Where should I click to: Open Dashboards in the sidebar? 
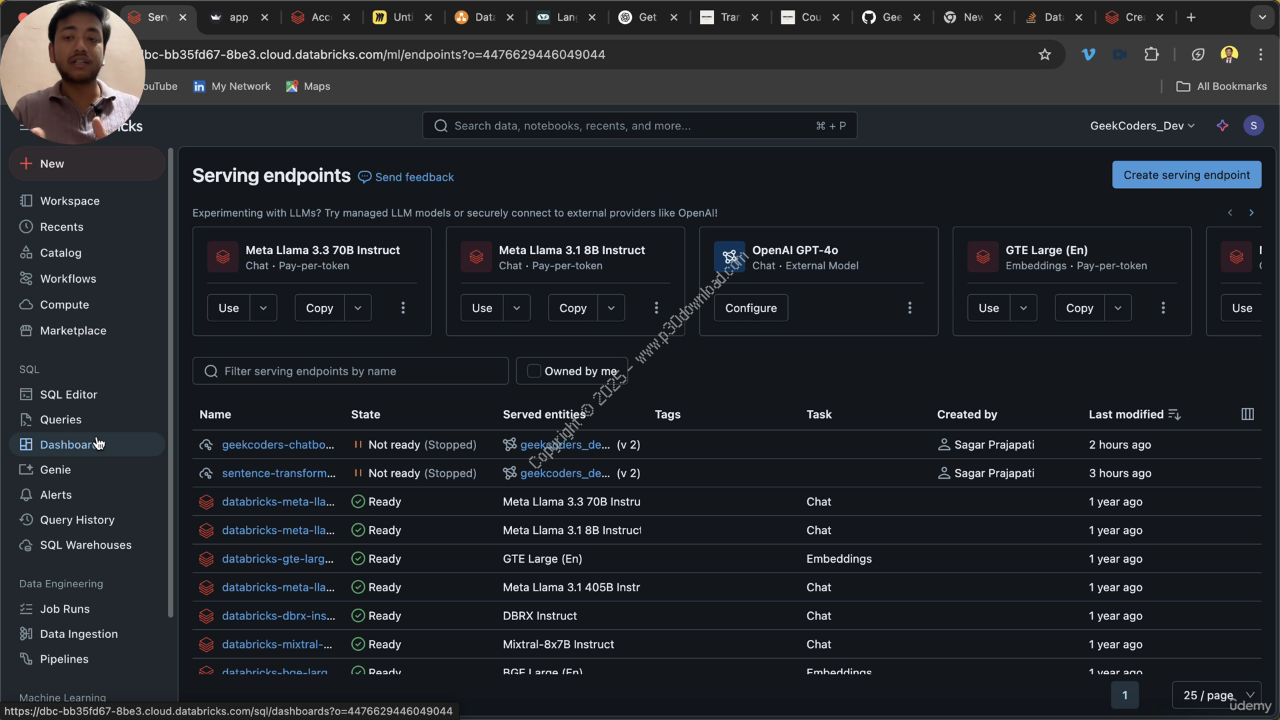[x=88, y=445]
